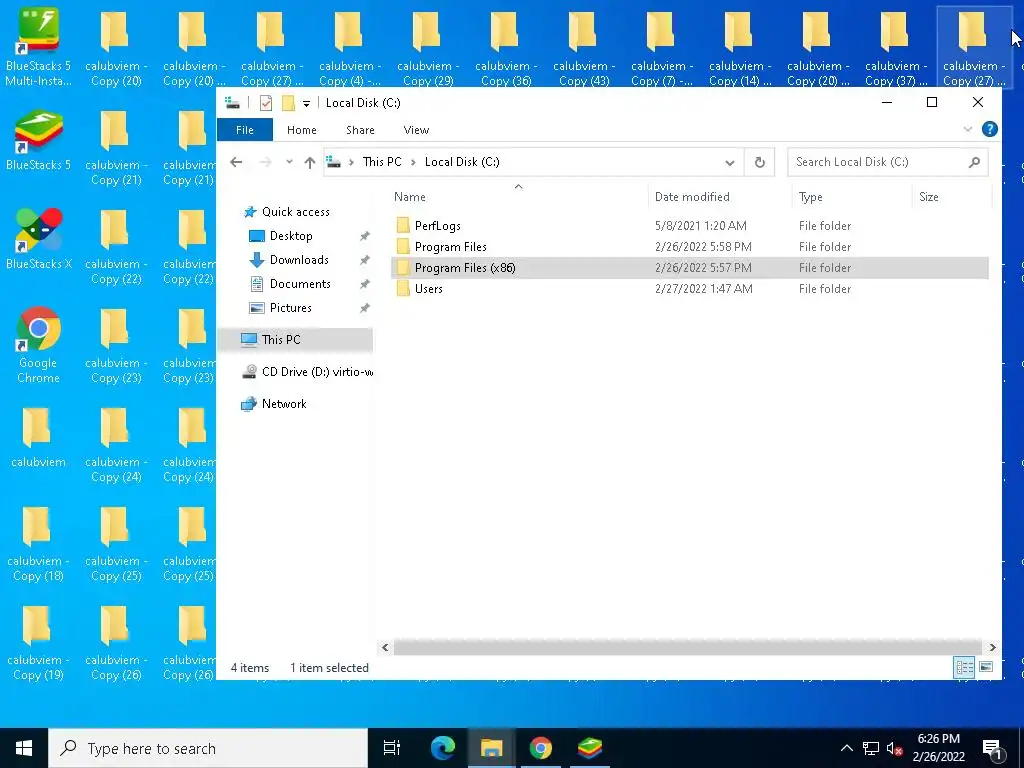Select CD Drive (D:) in navigation pane
The height and width of the screenshot is (768, 1024).
pyautogui.click(x=307, y=372)
